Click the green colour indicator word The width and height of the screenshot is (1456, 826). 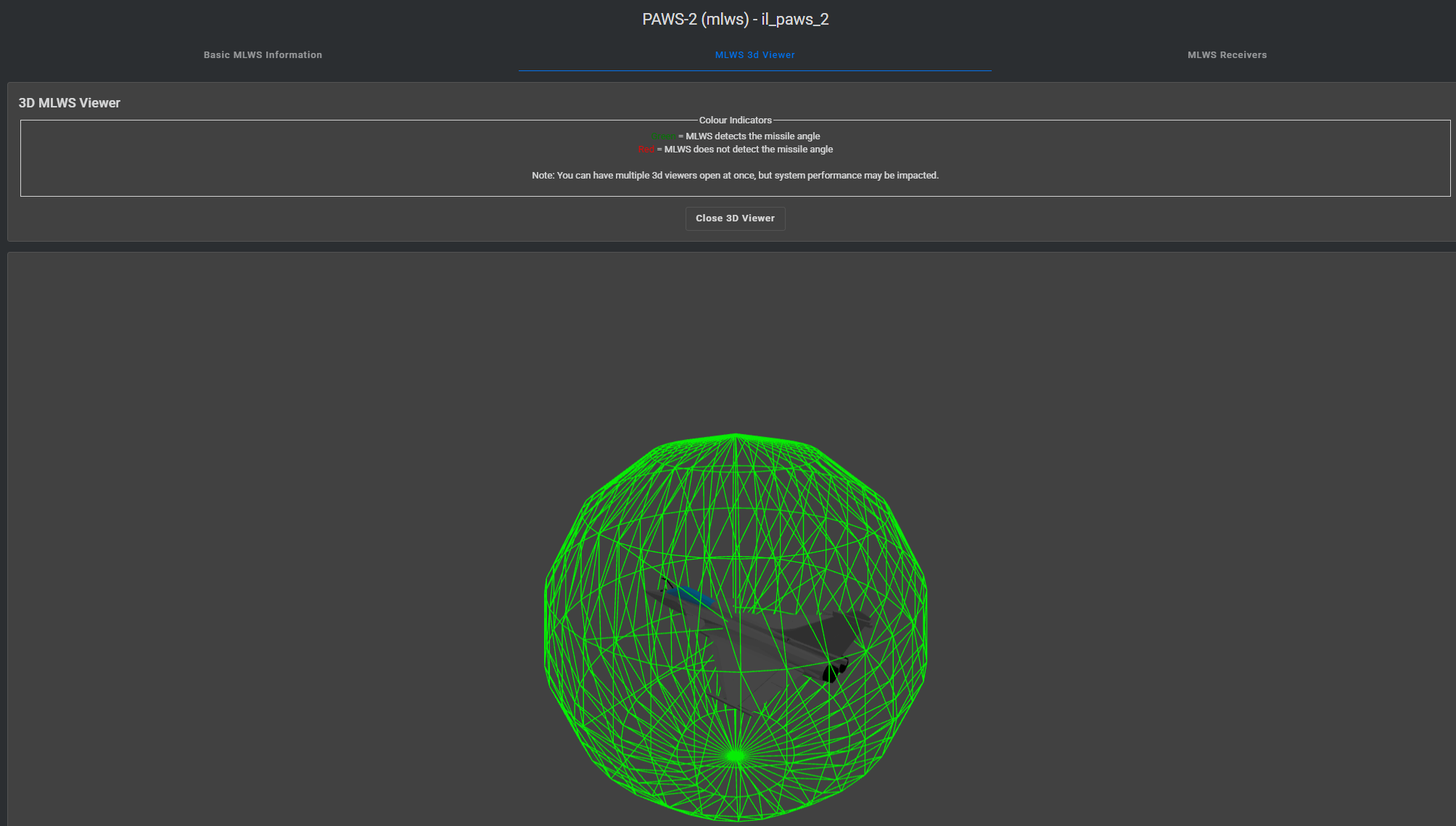[663, 136]
